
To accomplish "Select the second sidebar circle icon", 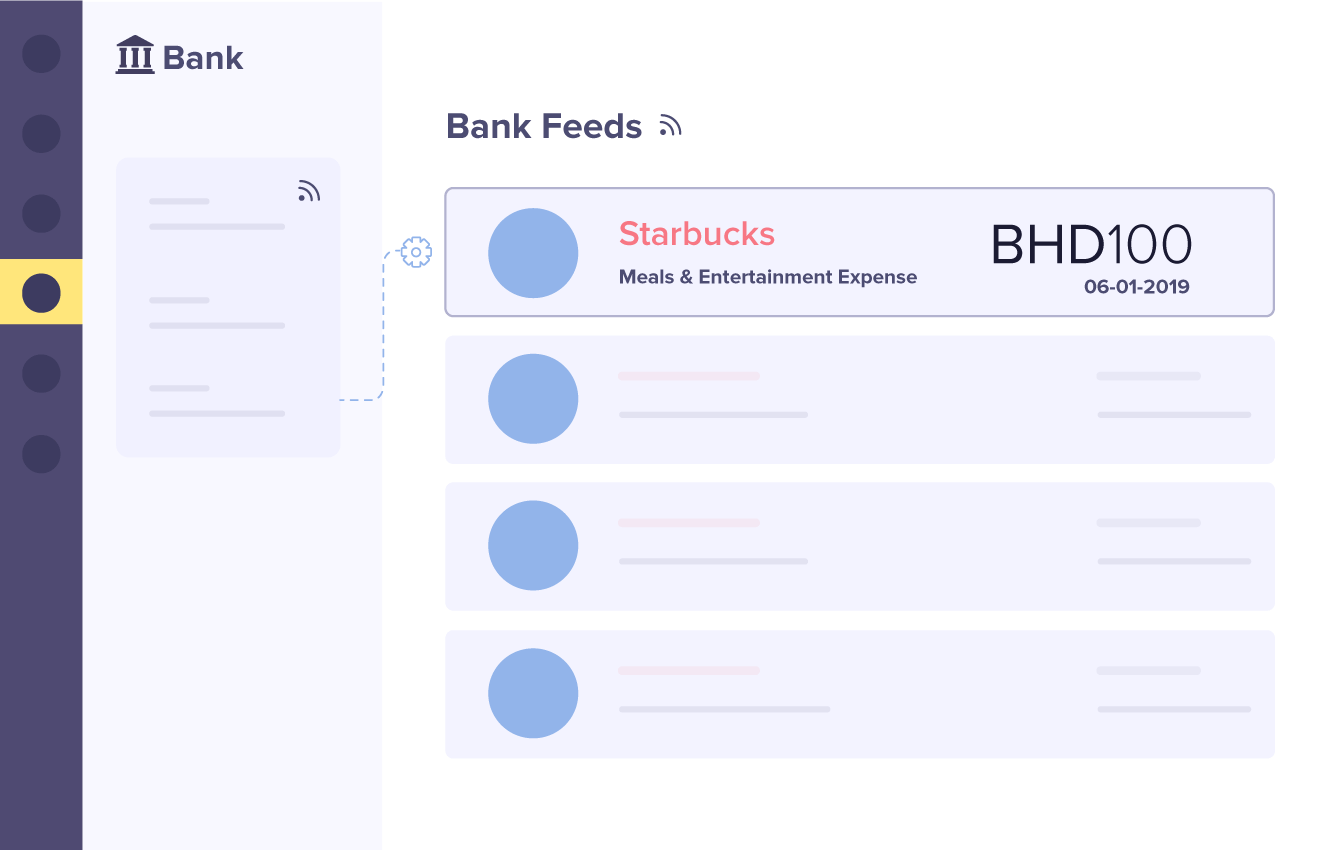I will (x=41, y=134).
